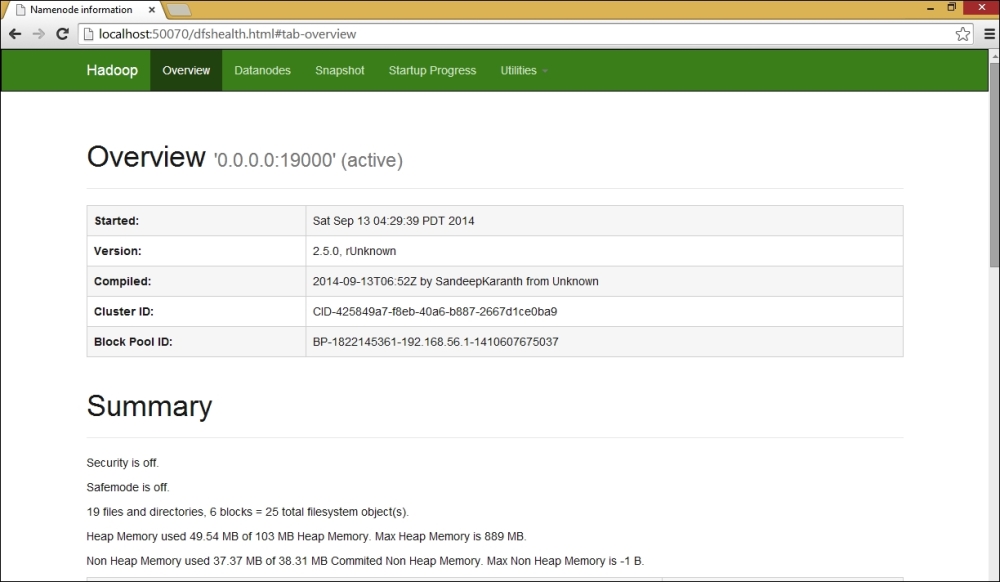Minimize the browser window
Image resolution: width=1000 pixels, height=582 pixels.
tap(930, 8)
